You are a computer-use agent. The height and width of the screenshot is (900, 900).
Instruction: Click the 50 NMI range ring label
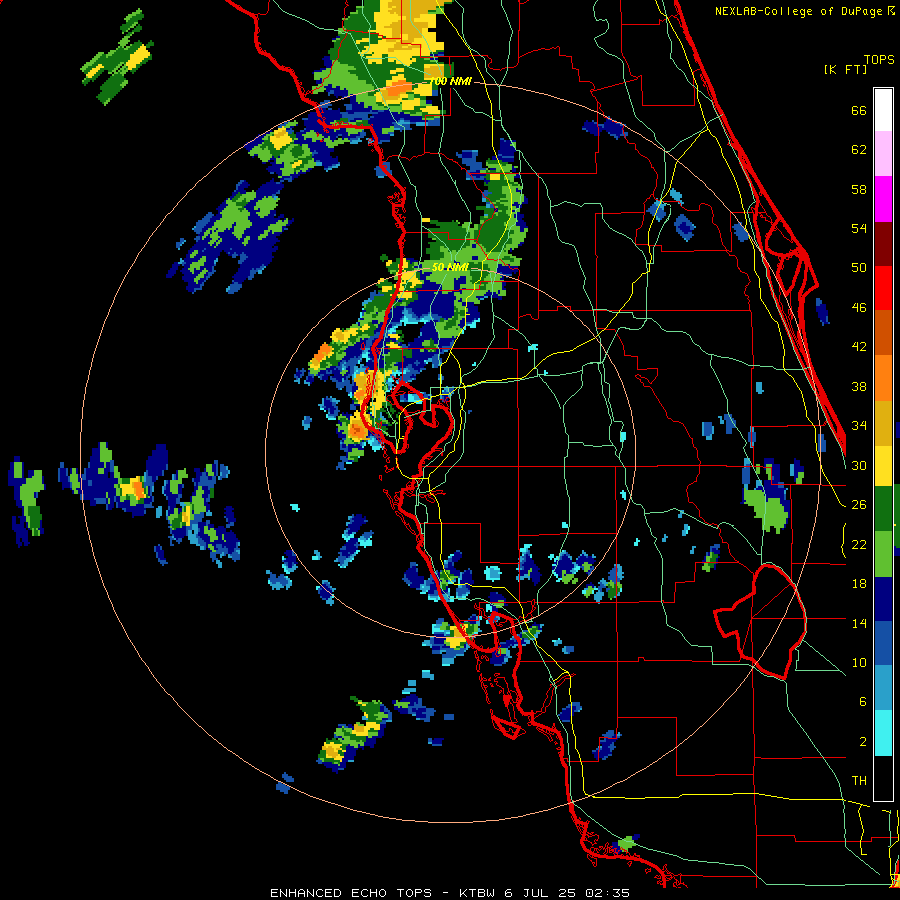point(450,267)
